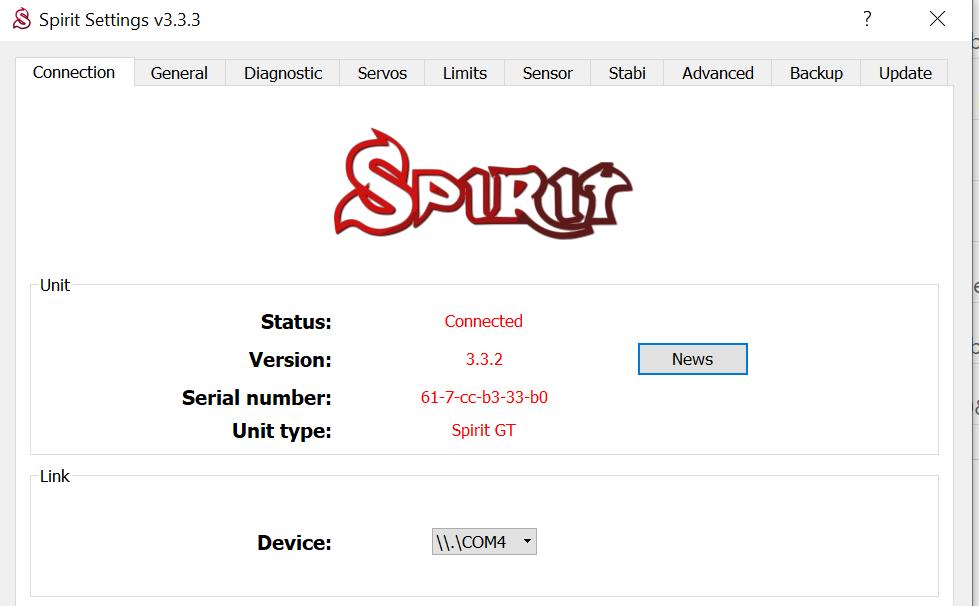979x606 pixels.
Task: Click the question mark help button
Action: tap(867, 19)
